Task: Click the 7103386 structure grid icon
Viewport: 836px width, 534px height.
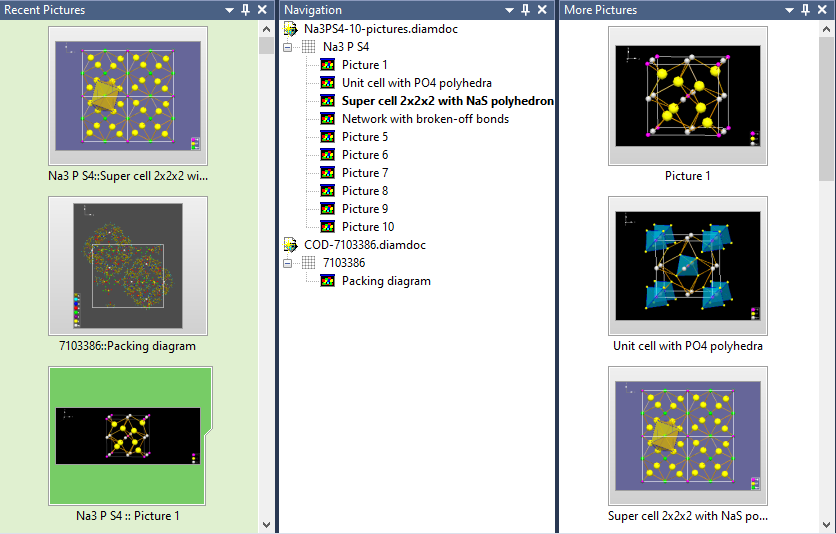Action: tap(309, 263)
